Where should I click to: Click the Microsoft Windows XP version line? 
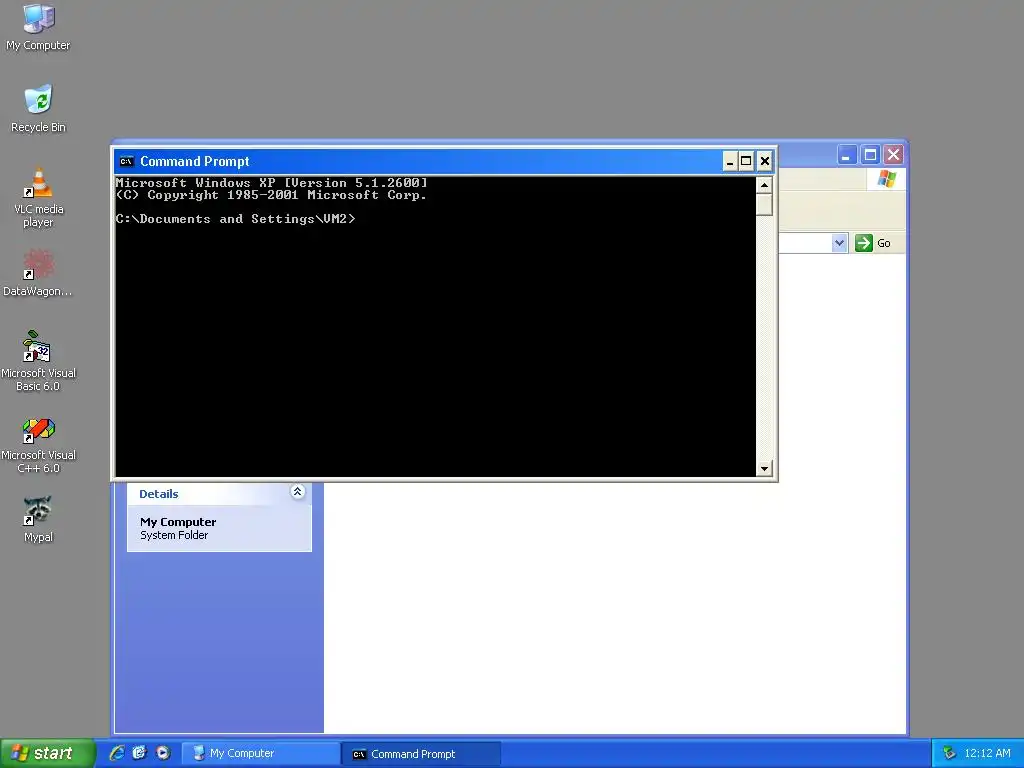(x=272, y=183)
